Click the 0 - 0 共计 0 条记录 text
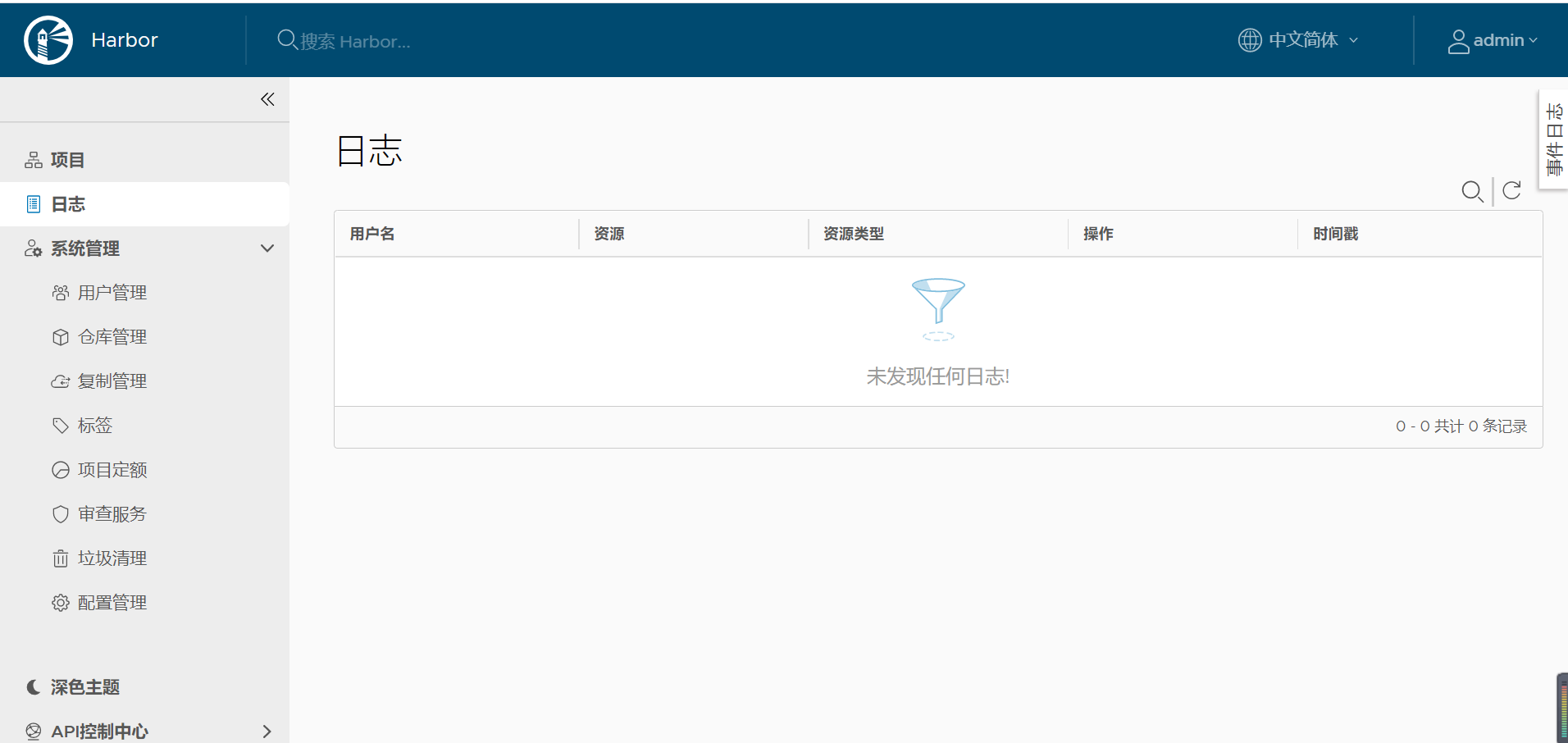1568x743 pixels. [x=1461, y=426]
